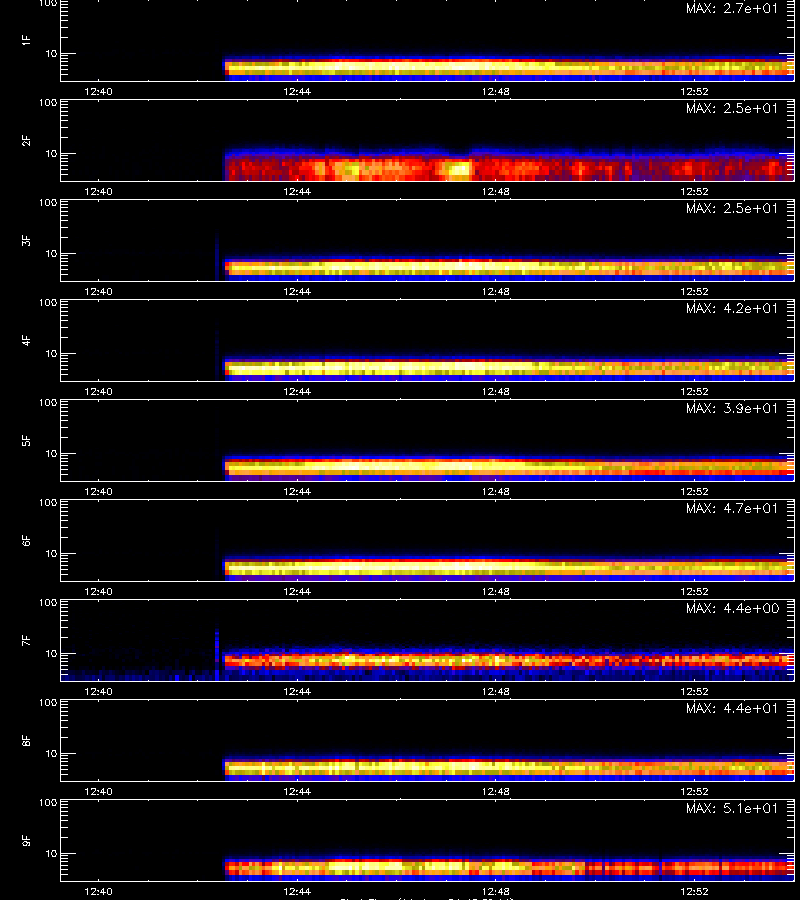Click the 10 y-axis label of the 3F panel
Screen dimensions: 800x900
tap(51, 253)
